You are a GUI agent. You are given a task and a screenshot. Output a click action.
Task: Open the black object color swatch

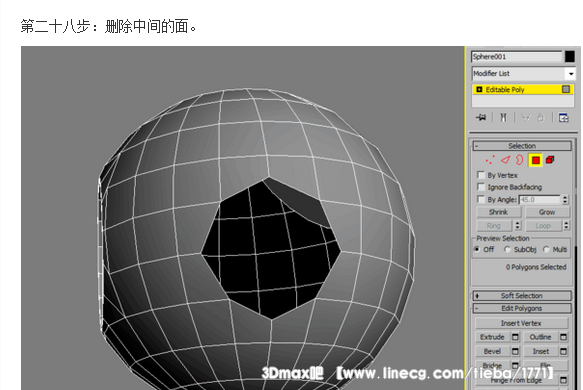point(570,57)
